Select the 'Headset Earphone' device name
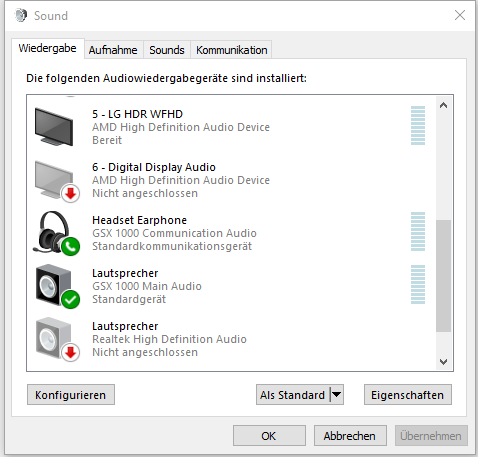478x457 pixels. [139, 220]
